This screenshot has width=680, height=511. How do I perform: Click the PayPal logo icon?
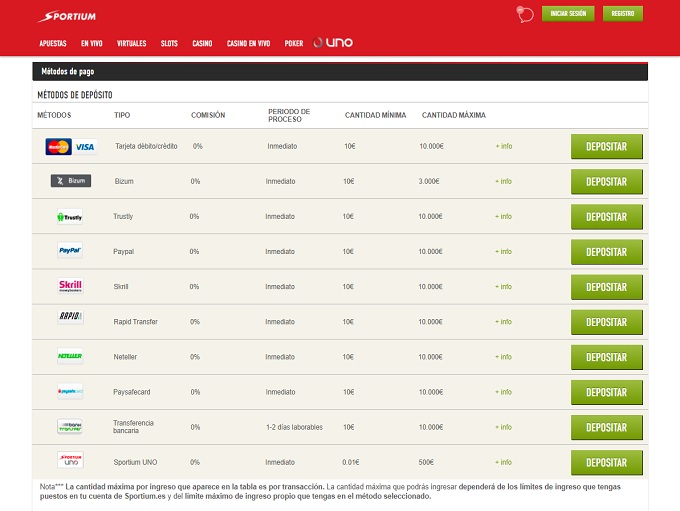(x=70, y=251)
